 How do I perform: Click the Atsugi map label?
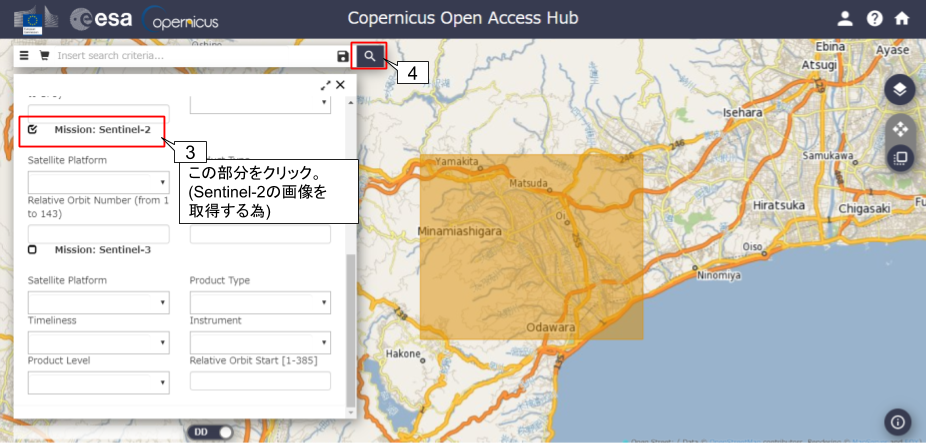pyautogui.click(x=819, y=64)
